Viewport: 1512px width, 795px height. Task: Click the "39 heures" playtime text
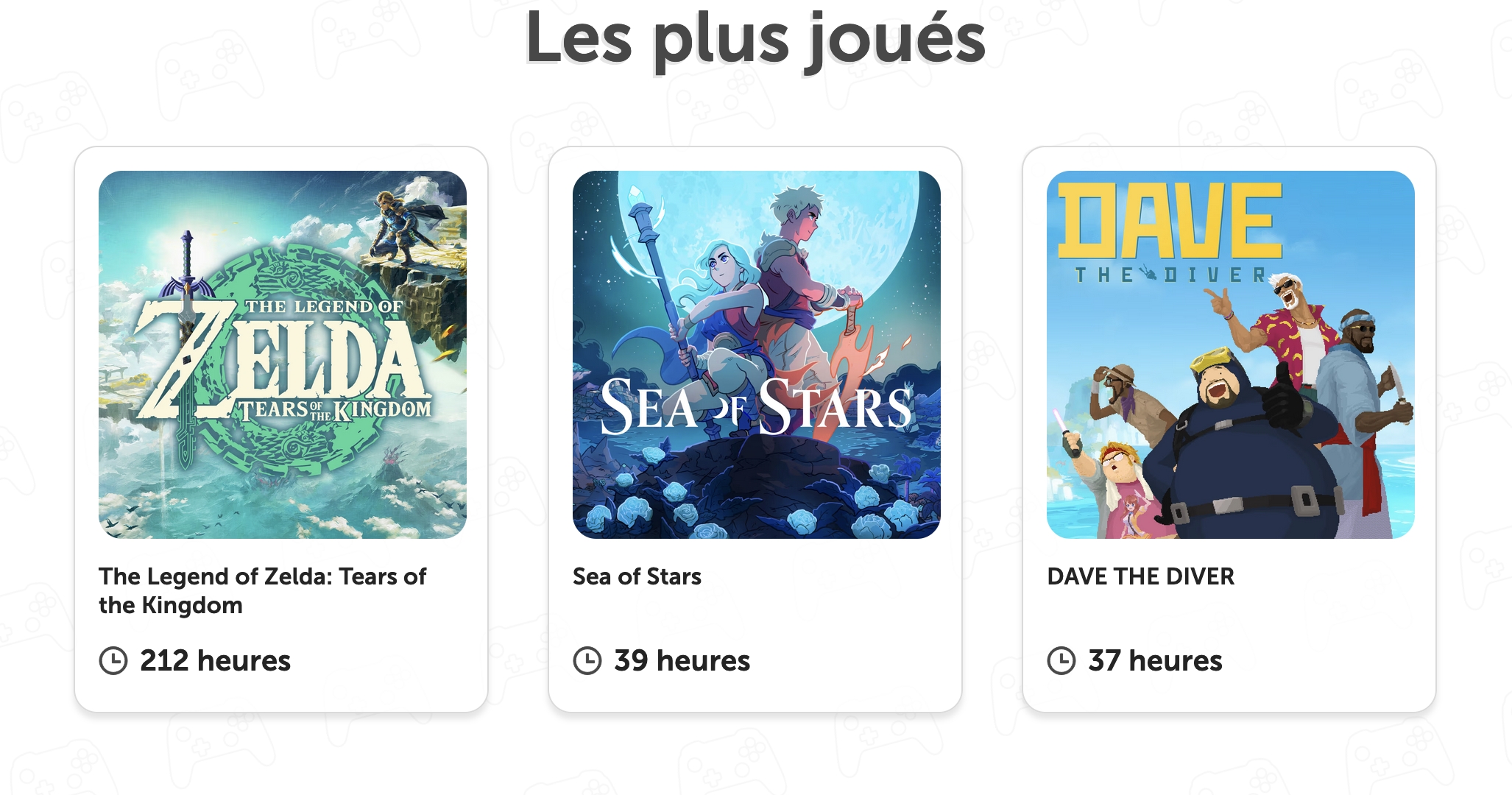tap(682, 660)
